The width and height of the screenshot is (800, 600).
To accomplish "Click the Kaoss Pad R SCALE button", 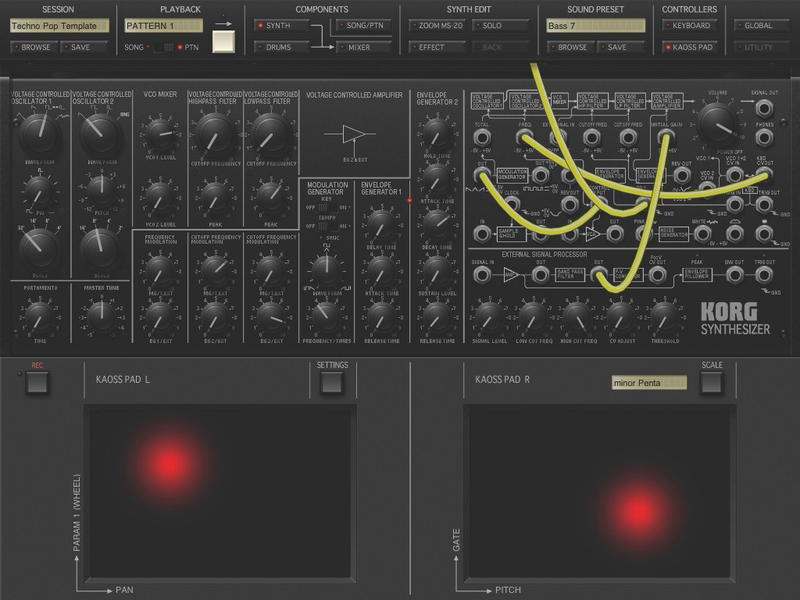I will tap(711, 383).
